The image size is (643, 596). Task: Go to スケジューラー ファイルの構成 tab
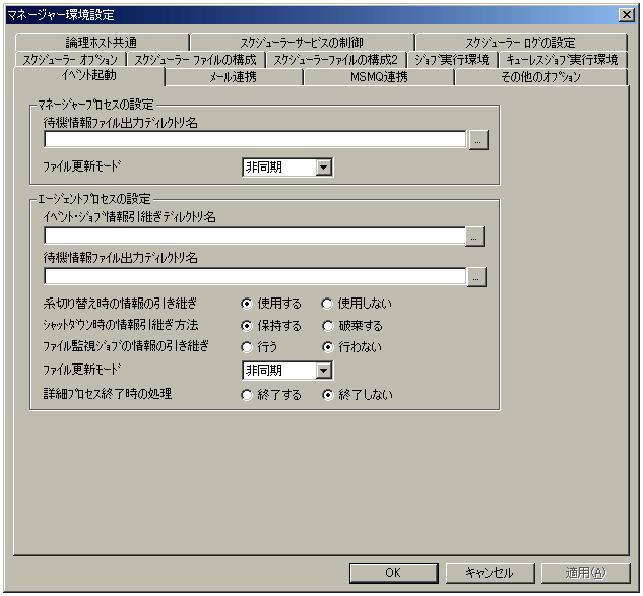(x=196, y=59)
